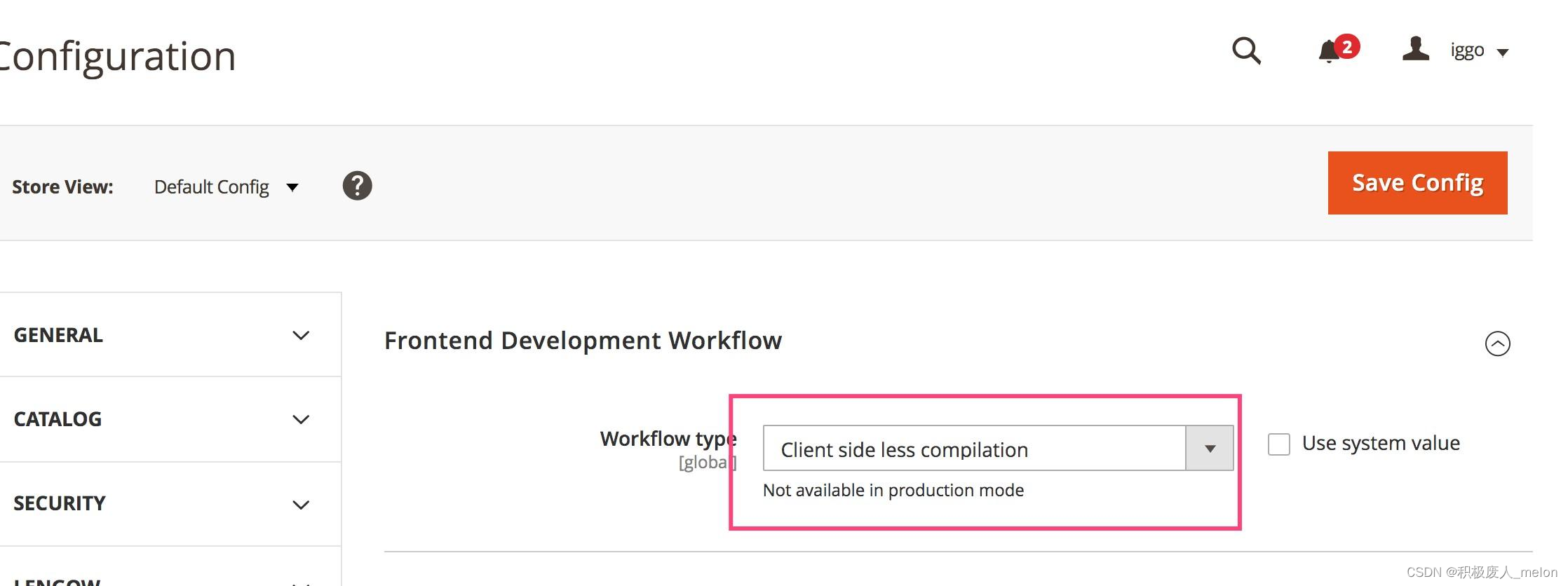The width and height of the screenshot is (1568, 586).
Task: Expand the GENERAL section chevron
Action: (302, 336)
